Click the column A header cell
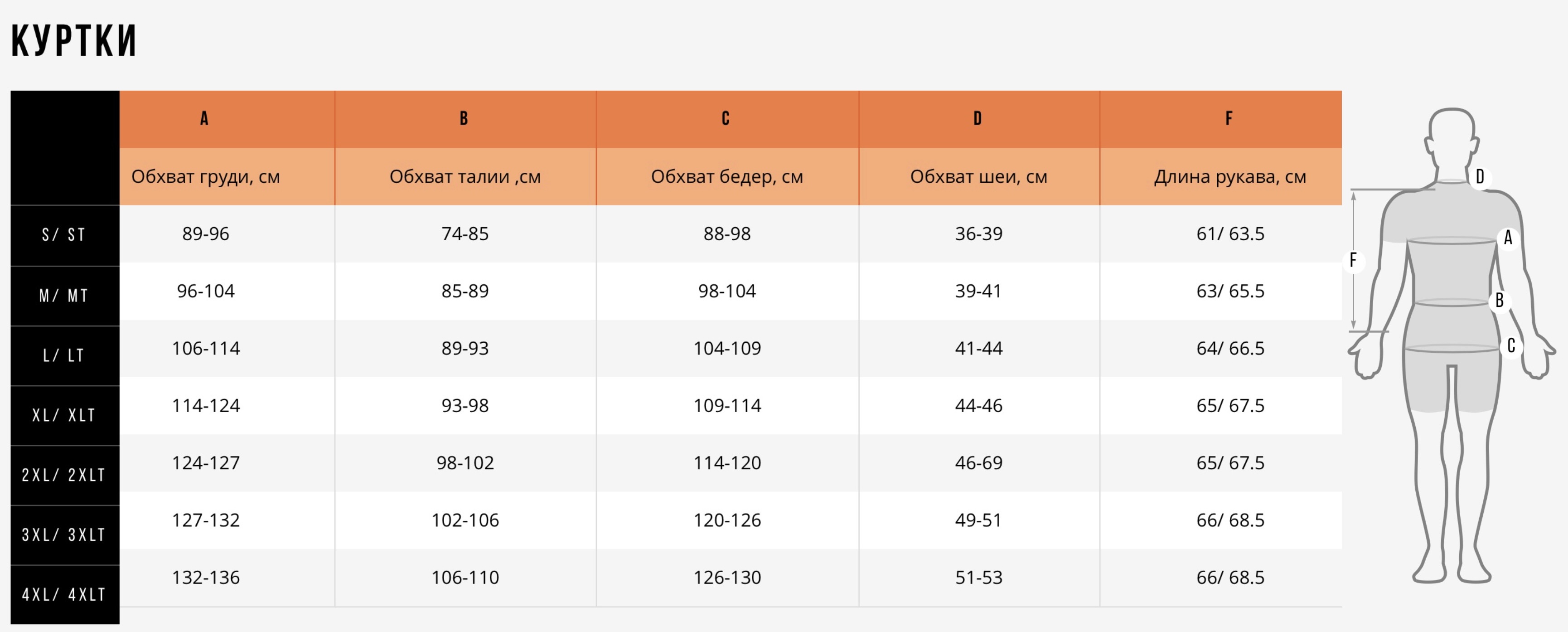Image resolution: width=1568 pixels, height=632 pixels. [227, 119]
